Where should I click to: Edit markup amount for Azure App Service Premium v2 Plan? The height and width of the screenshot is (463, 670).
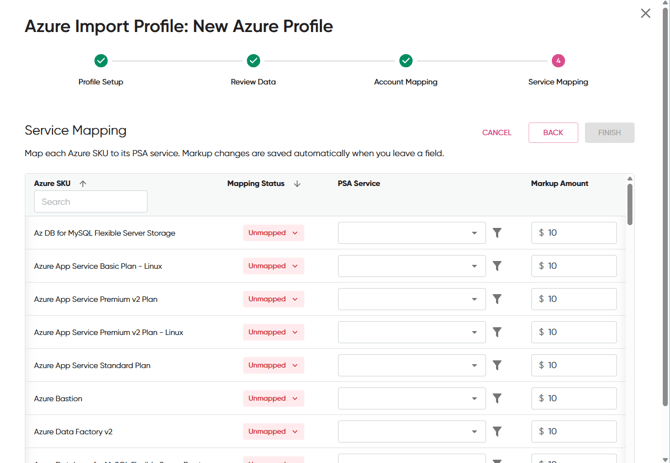pyautogui.click(x=574, y=299)
